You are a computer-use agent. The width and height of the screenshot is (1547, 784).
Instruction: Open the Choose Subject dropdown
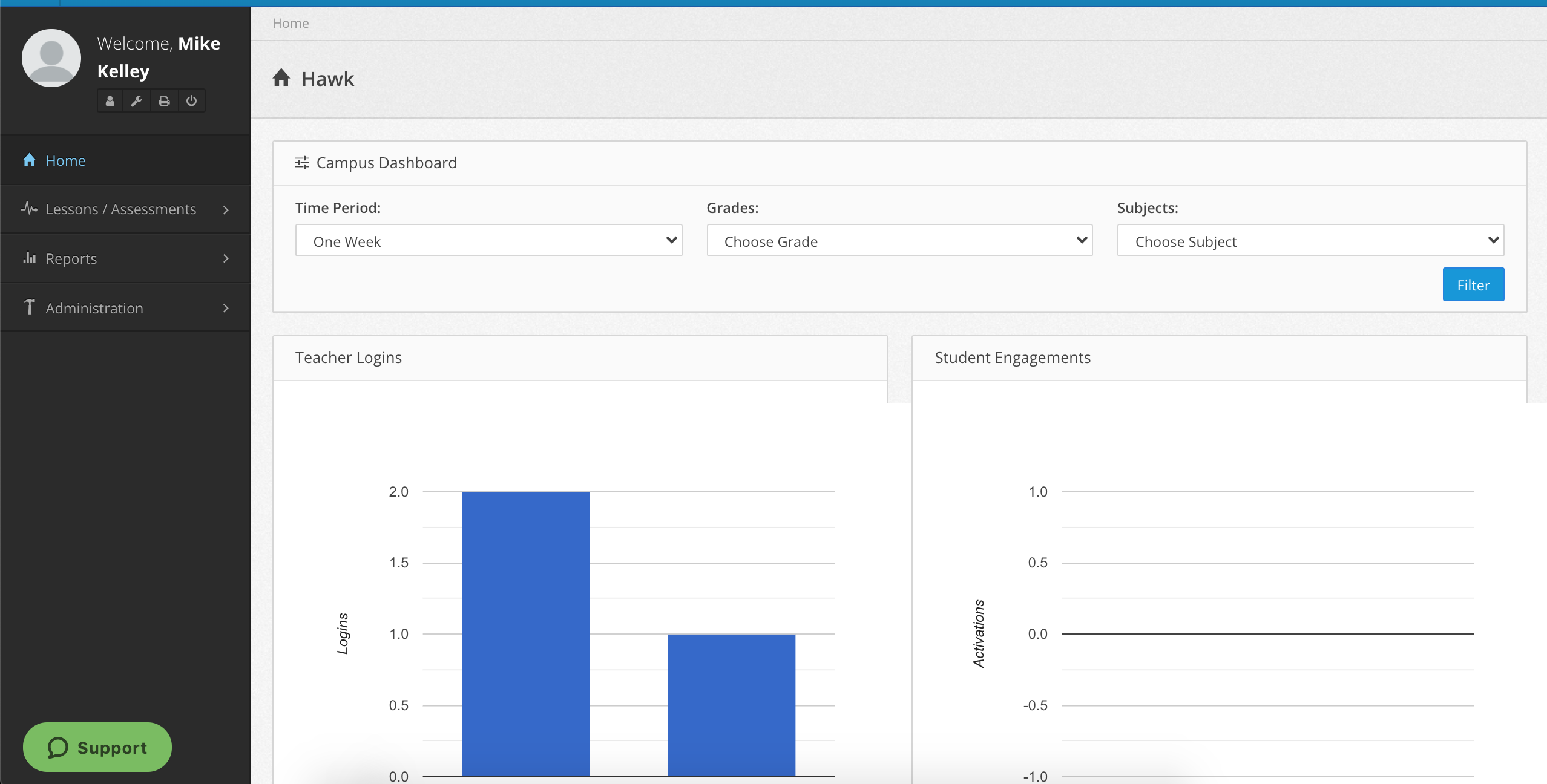(x=1310, y=241)
